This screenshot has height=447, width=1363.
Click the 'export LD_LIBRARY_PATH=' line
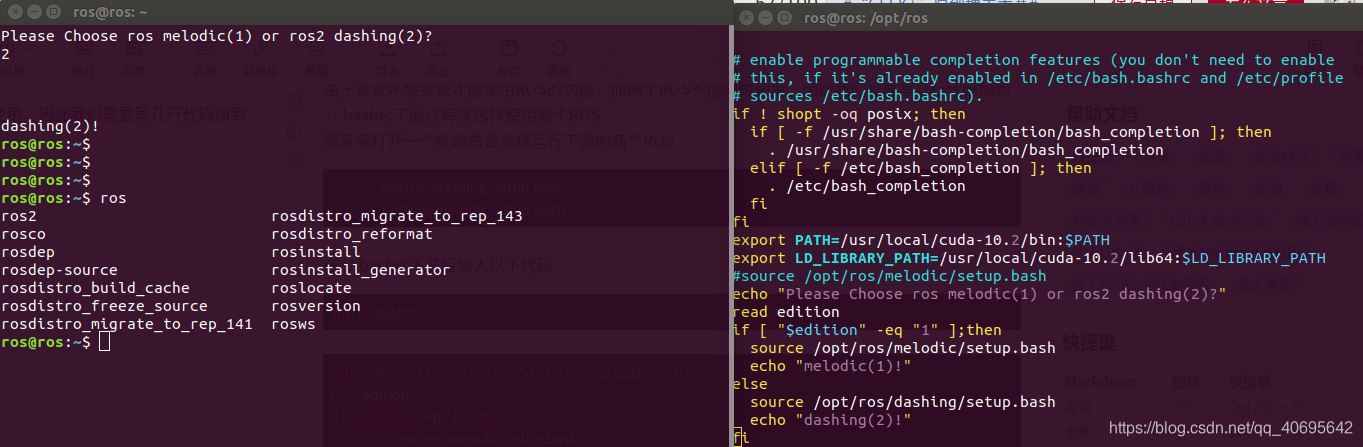click(1029, 258)
